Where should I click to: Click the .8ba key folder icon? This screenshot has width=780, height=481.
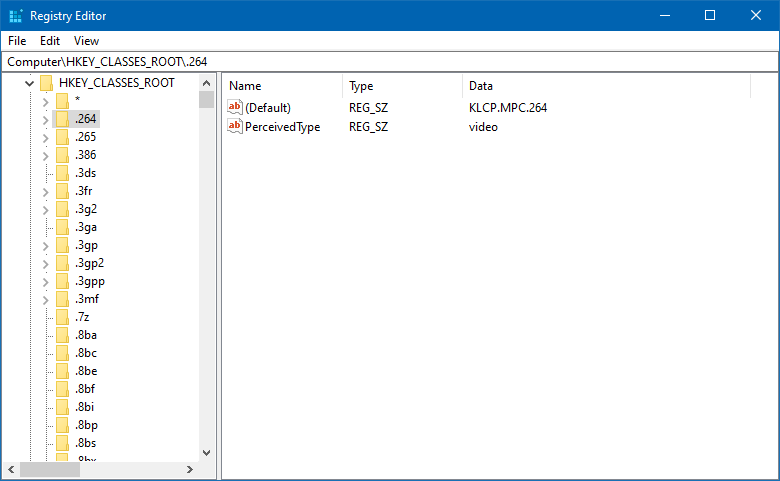62,335
